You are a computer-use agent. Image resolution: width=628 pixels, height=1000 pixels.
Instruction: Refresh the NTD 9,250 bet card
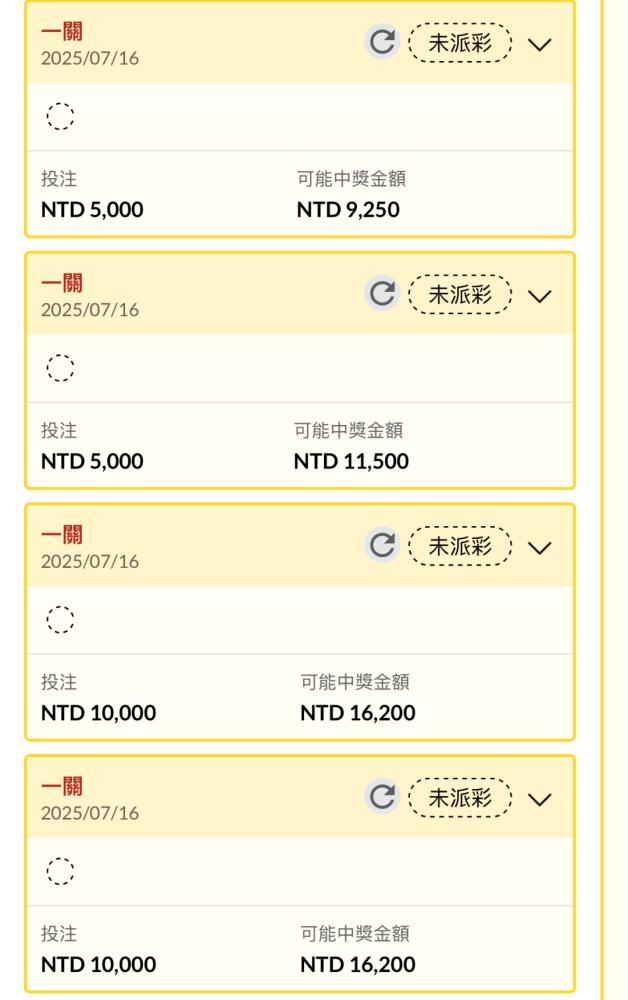382,42
